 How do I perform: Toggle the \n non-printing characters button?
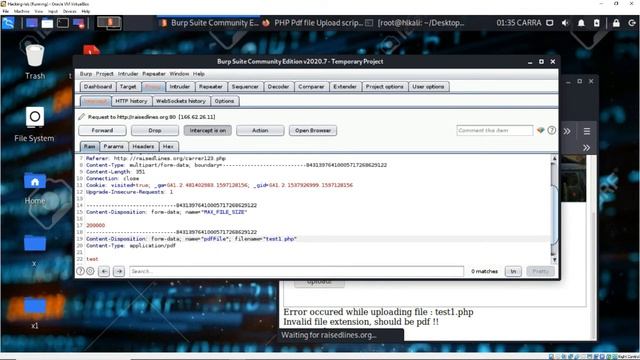513,271
